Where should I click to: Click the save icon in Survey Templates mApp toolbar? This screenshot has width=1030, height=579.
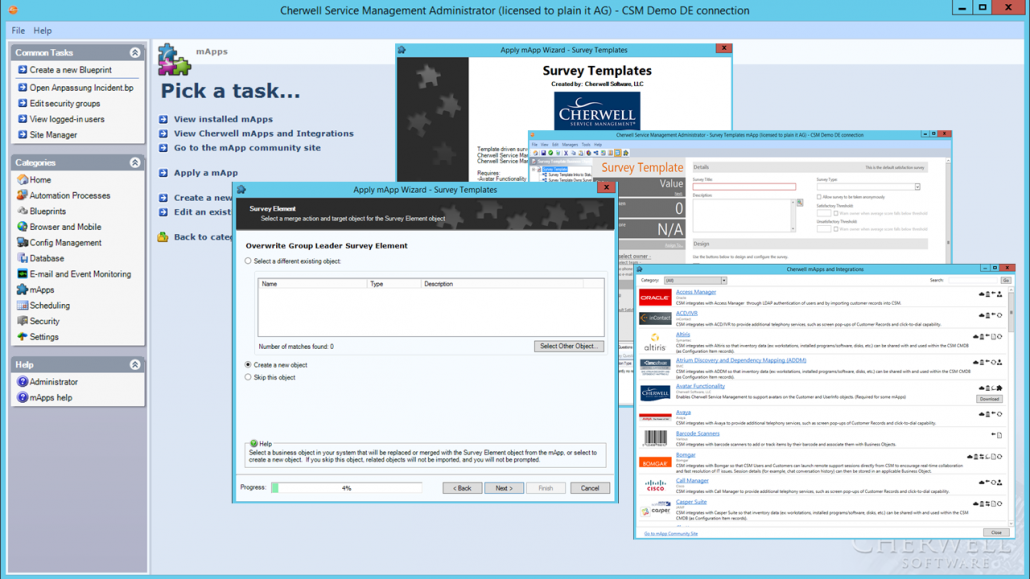[543, 153]
